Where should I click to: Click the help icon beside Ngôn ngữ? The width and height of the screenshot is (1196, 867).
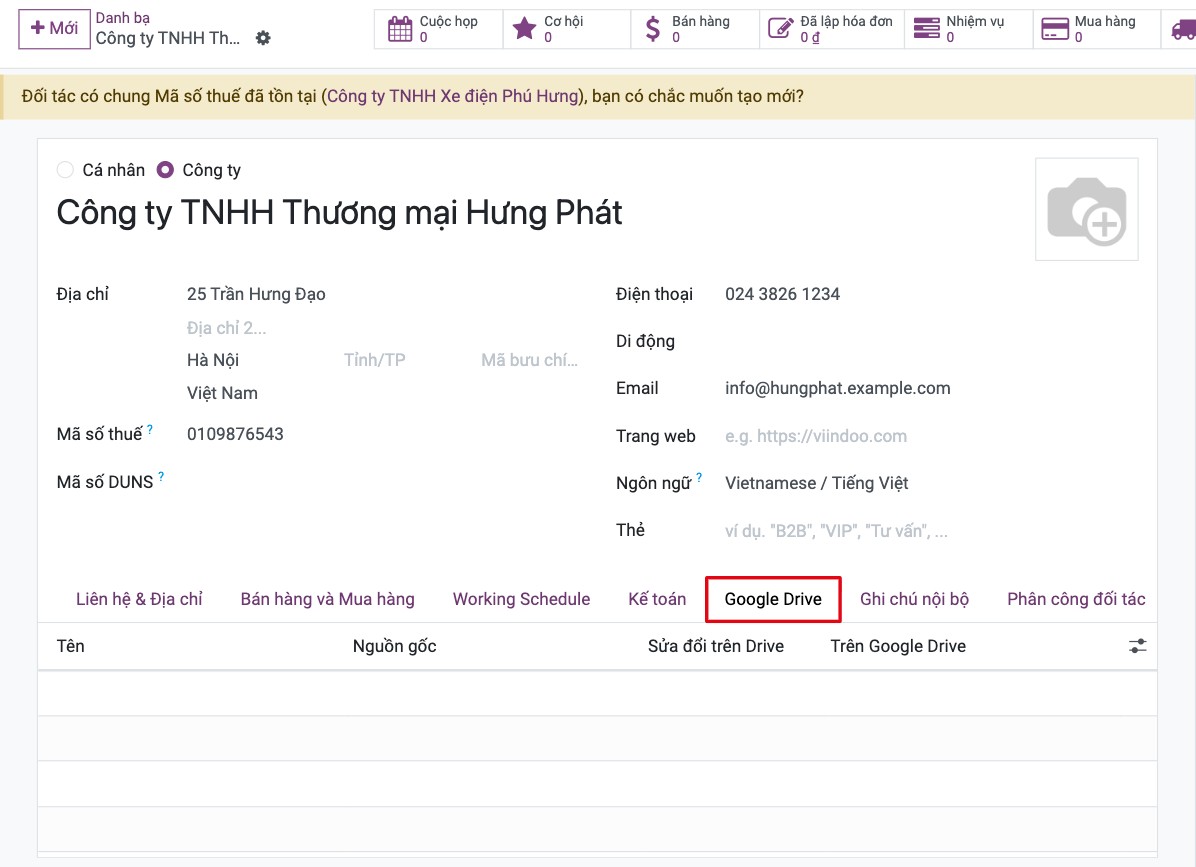[x=699, y=478]
